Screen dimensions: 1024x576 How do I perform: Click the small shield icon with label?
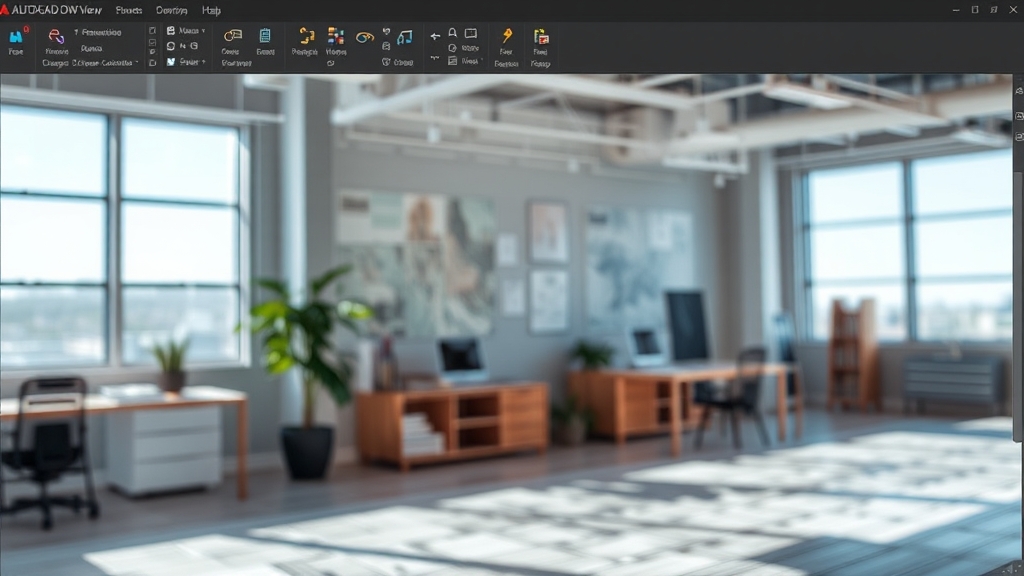point(386,62)
